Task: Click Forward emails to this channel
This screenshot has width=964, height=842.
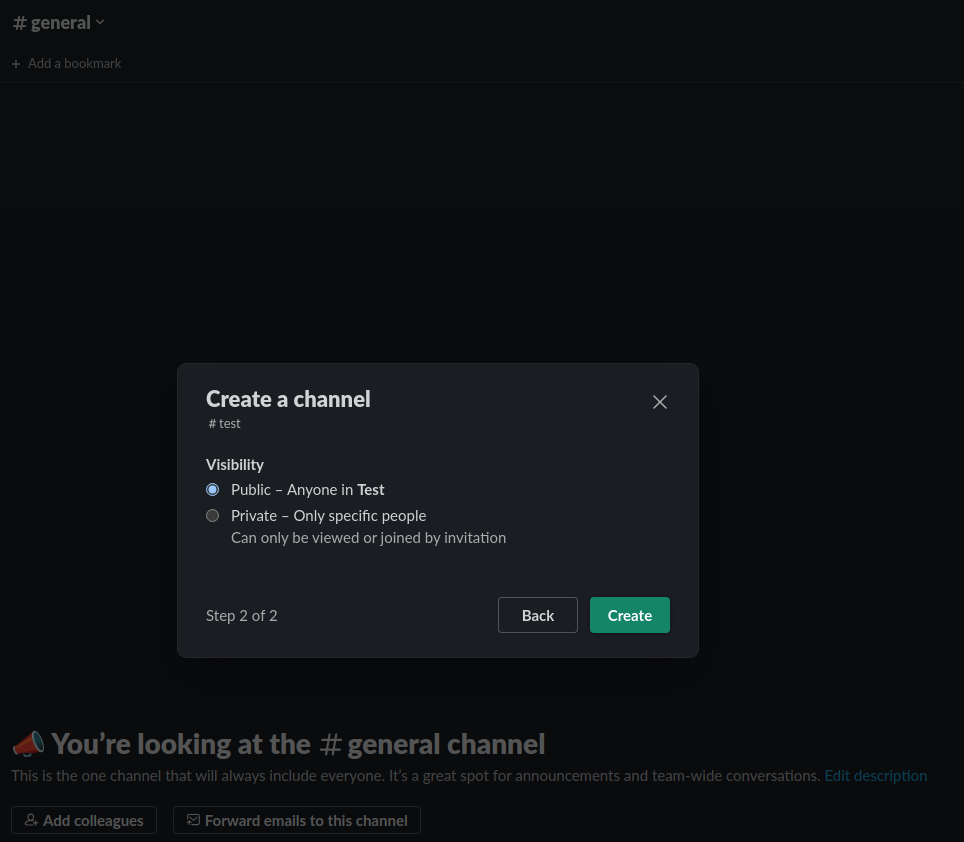Action: click(297, 820)
